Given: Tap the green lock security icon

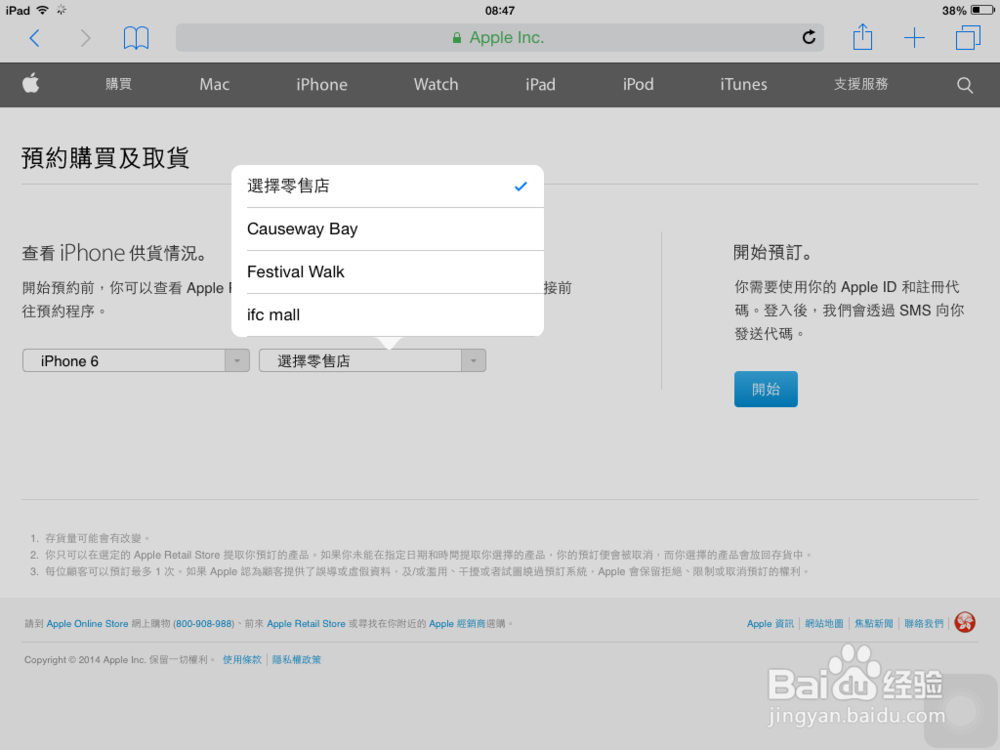Looking at the screenshot, I should point(457,38).
